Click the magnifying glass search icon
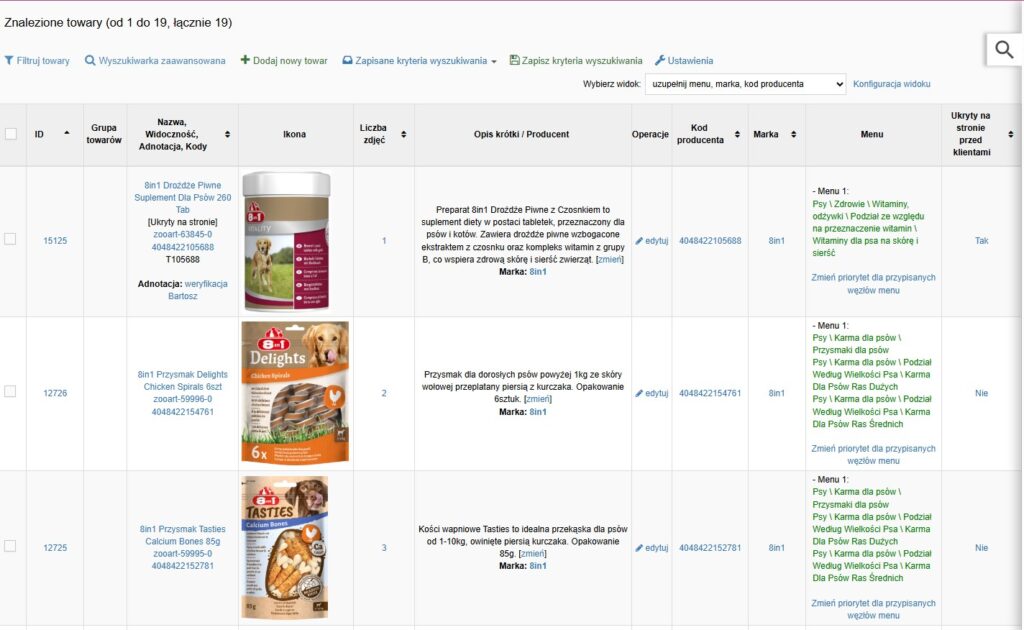The image size is (1024, 630). point(1003,51)
